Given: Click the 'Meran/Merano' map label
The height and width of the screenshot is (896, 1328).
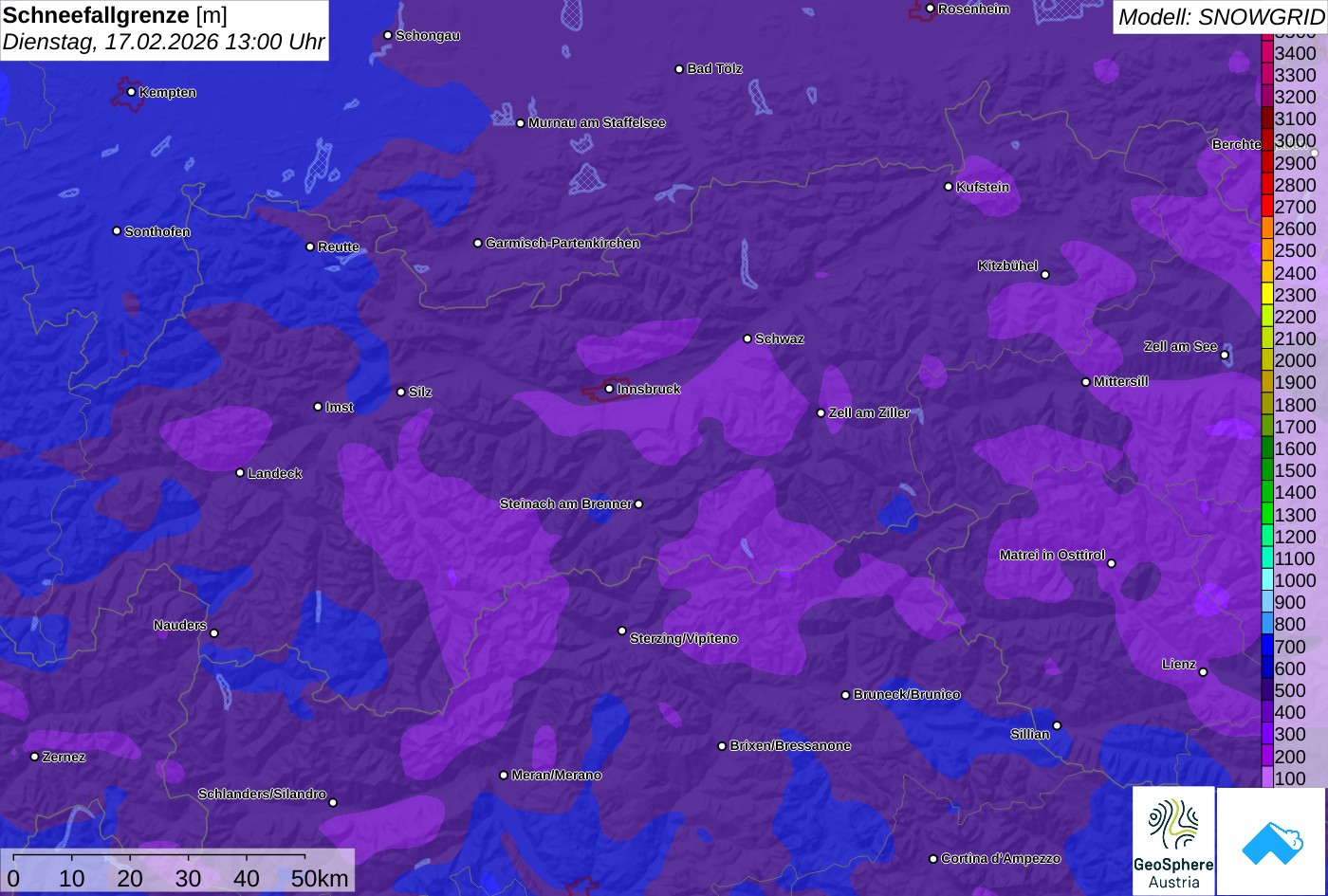Looking at the screenshot, I should (x=557, y=776).
